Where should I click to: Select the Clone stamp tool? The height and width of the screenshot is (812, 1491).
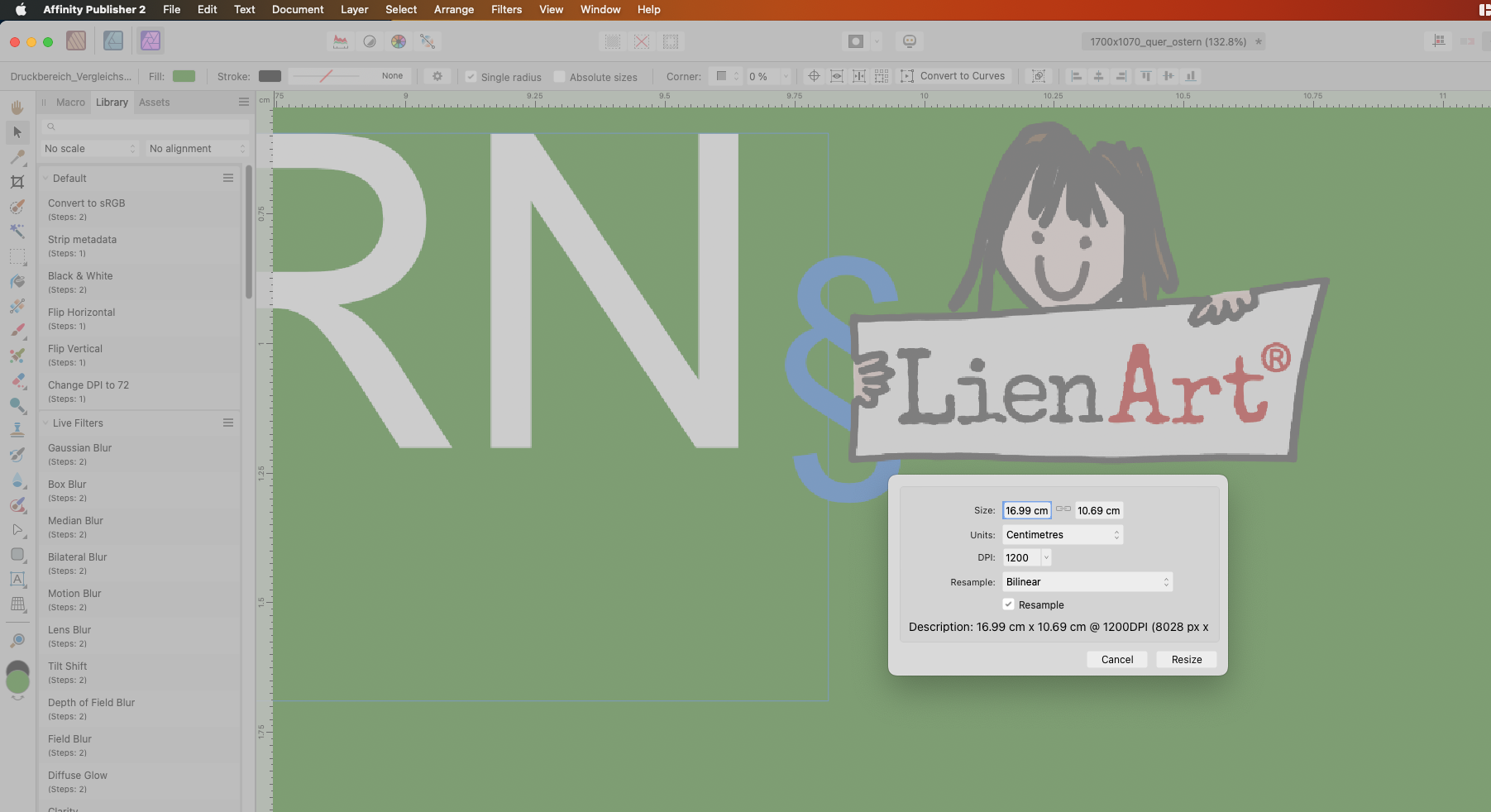coord(17,430)
